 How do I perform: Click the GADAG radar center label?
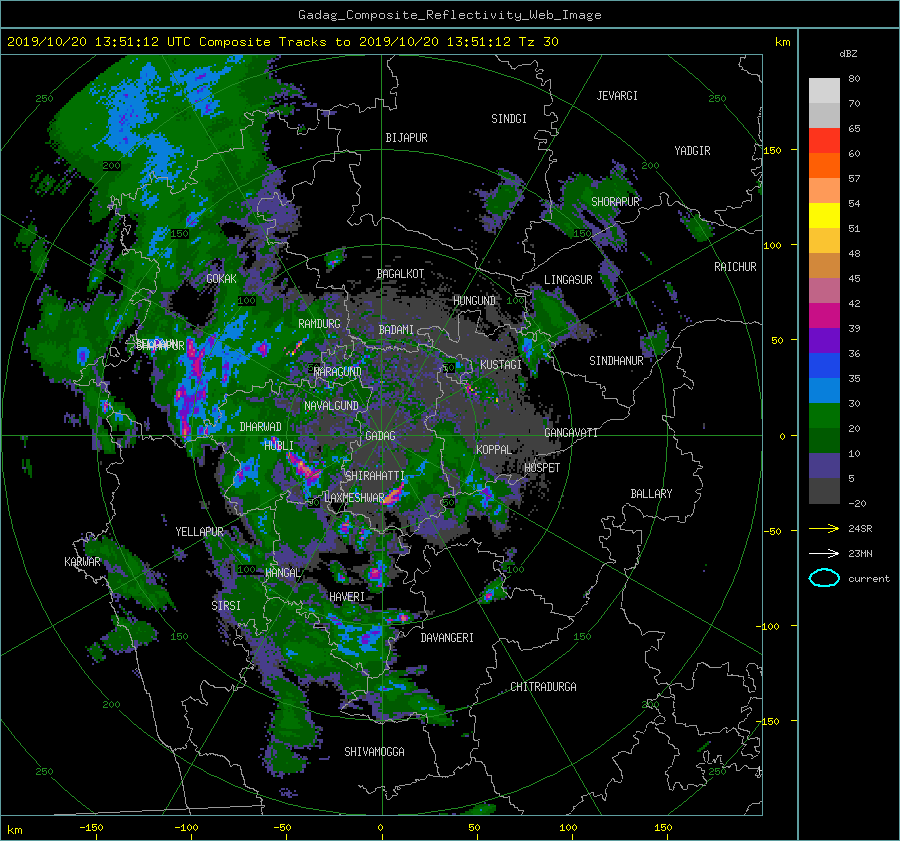pyautogui.click(x=380, y=436)
